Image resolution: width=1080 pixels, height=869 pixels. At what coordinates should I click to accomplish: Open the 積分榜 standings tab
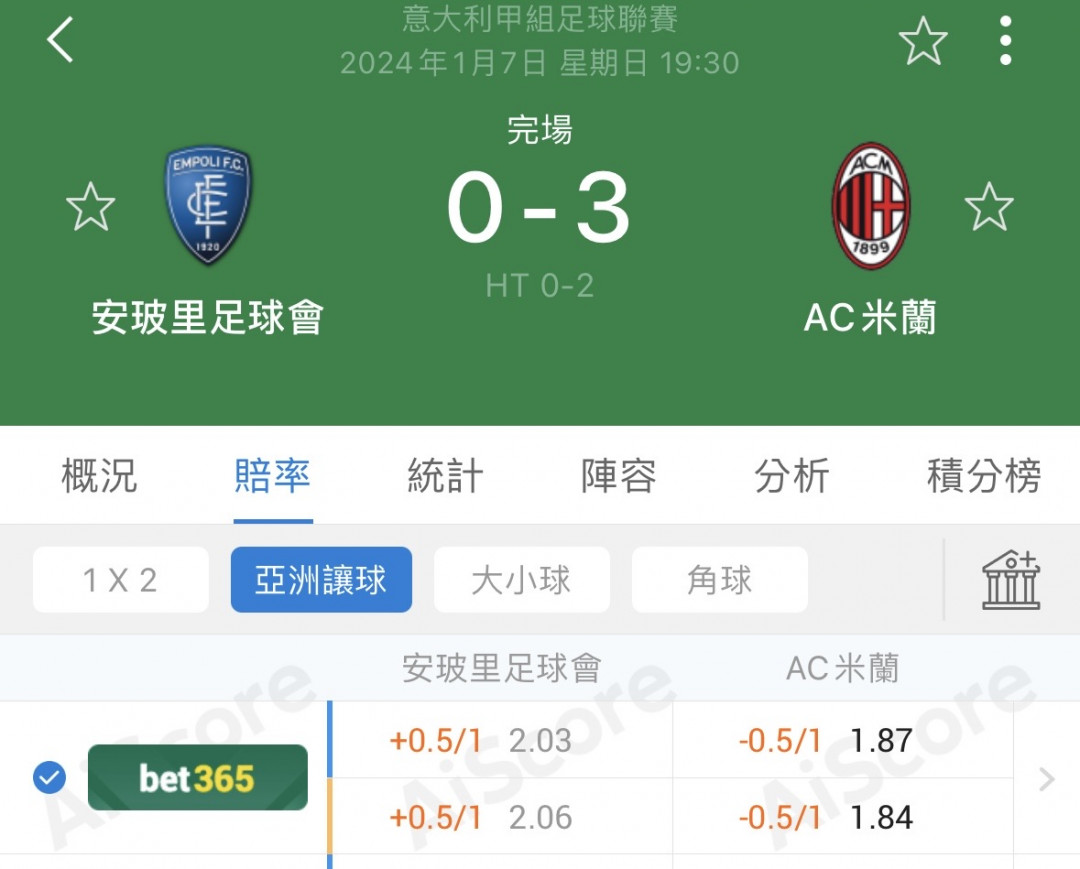(984, 476)
